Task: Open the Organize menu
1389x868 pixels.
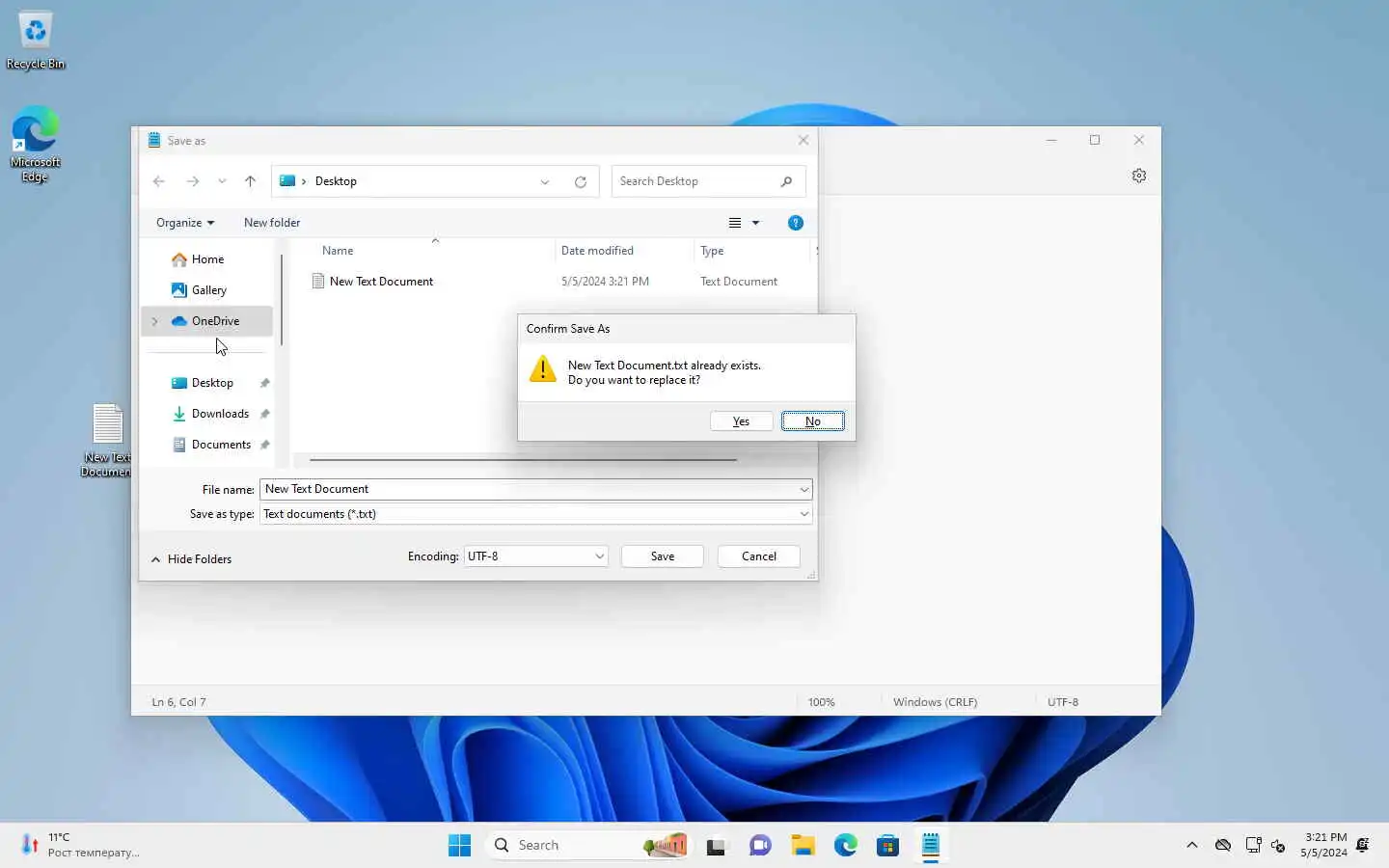Action: pos(185,223)
